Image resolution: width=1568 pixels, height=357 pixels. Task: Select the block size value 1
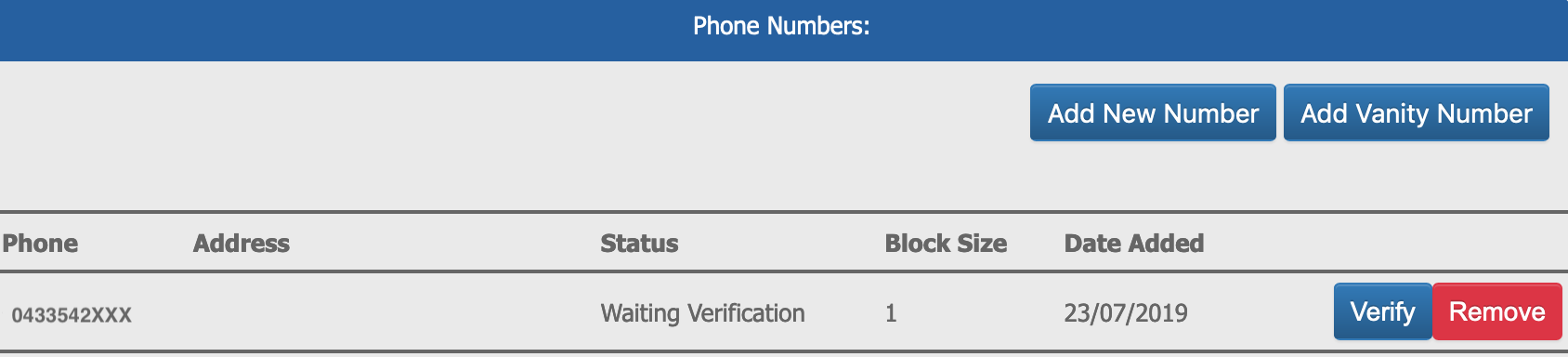(x=891, y=313)
